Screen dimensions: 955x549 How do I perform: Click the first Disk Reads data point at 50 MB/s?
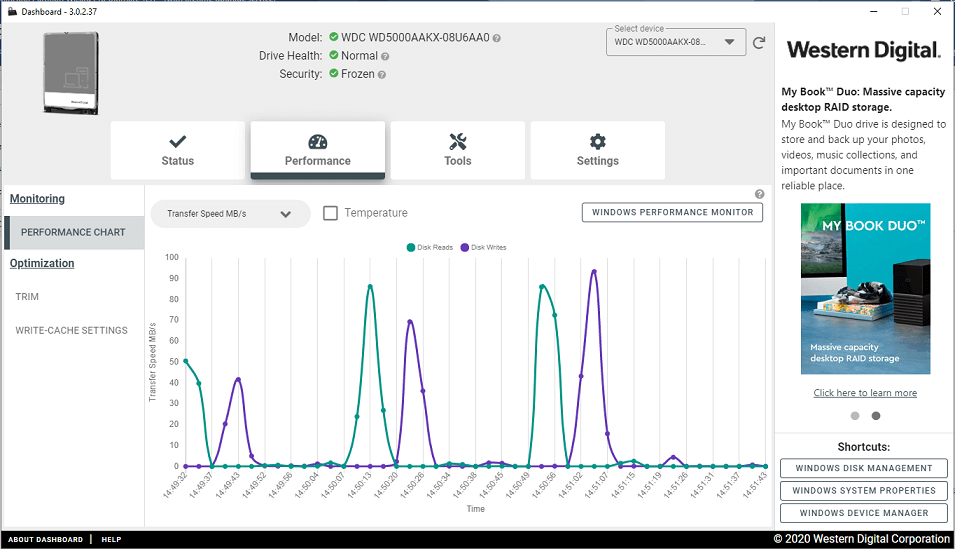[x=186, y=361]
